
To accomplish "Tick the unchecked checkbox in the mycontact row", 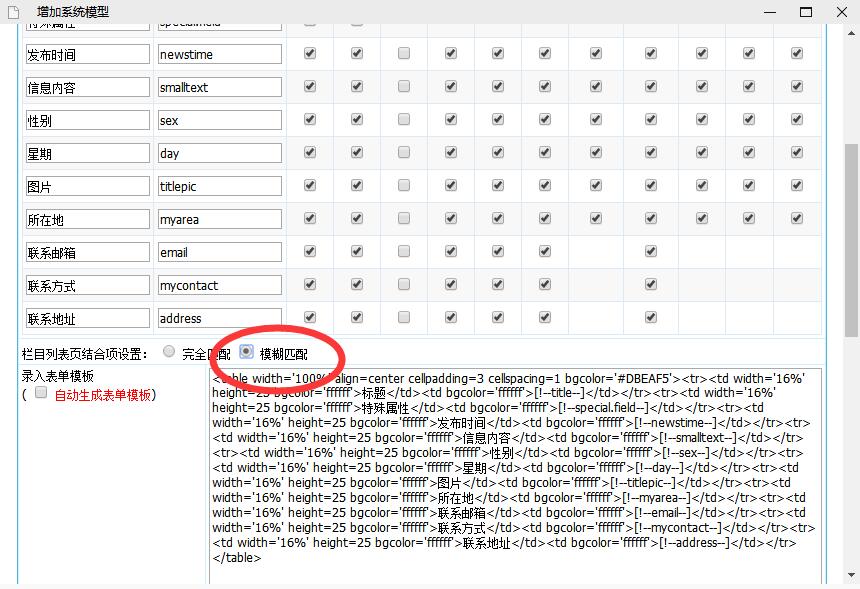I will (x=404, y=285).
